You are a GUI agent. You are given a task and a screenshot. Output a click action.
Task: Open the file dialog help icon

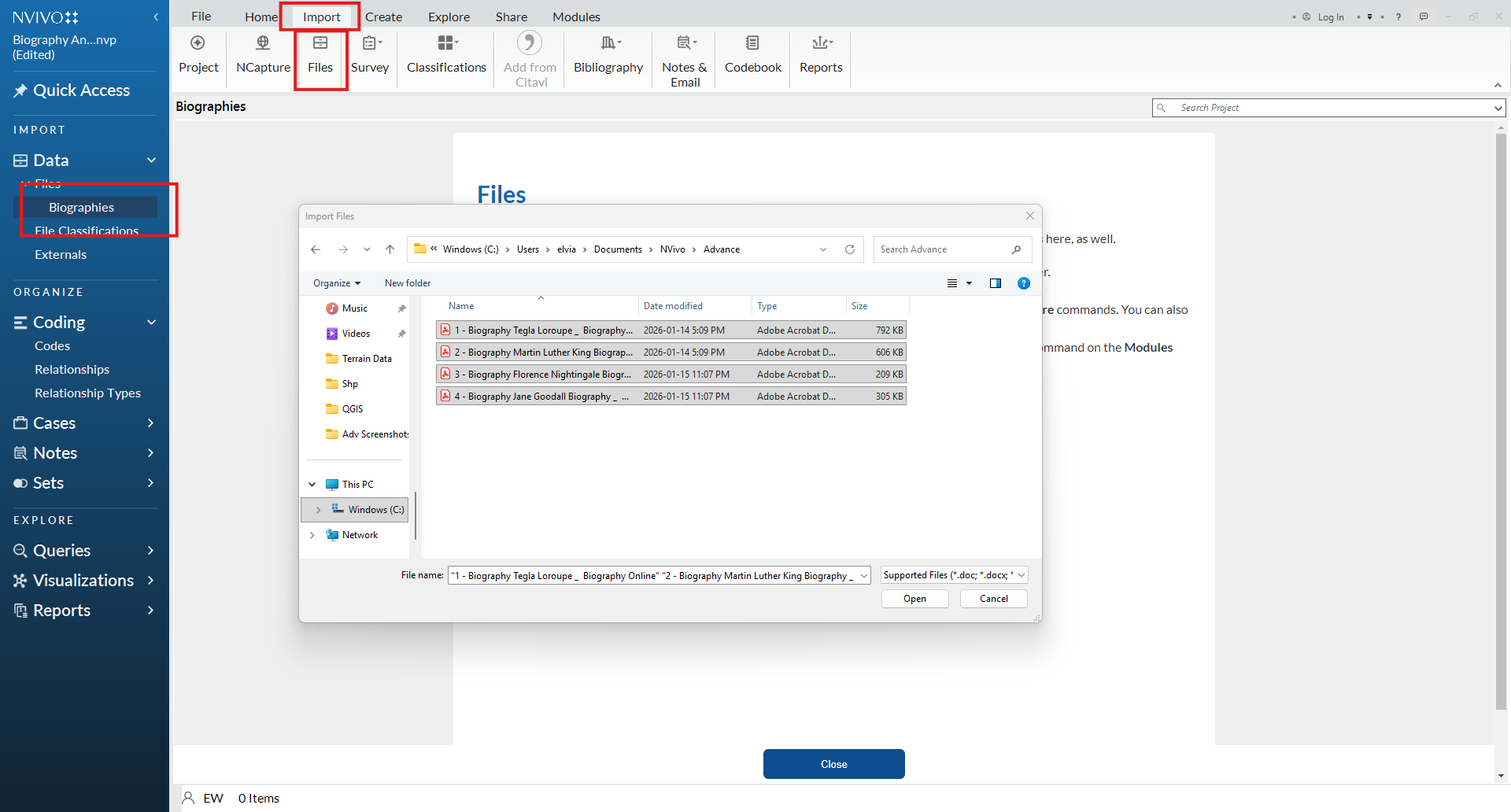click(x=1024, y=283)
